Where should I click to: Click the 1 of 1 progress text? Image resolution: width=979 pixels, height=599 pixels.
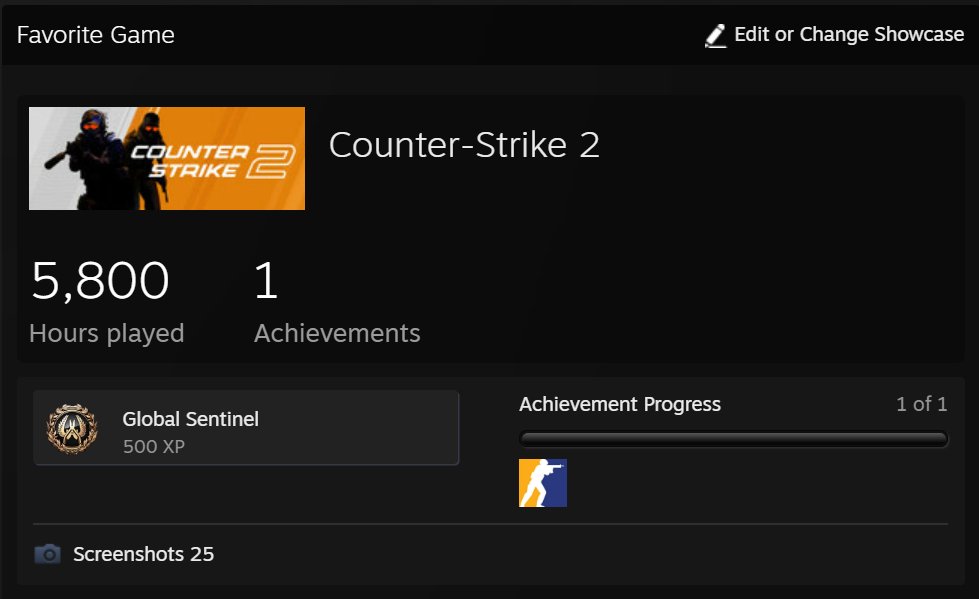922,404
